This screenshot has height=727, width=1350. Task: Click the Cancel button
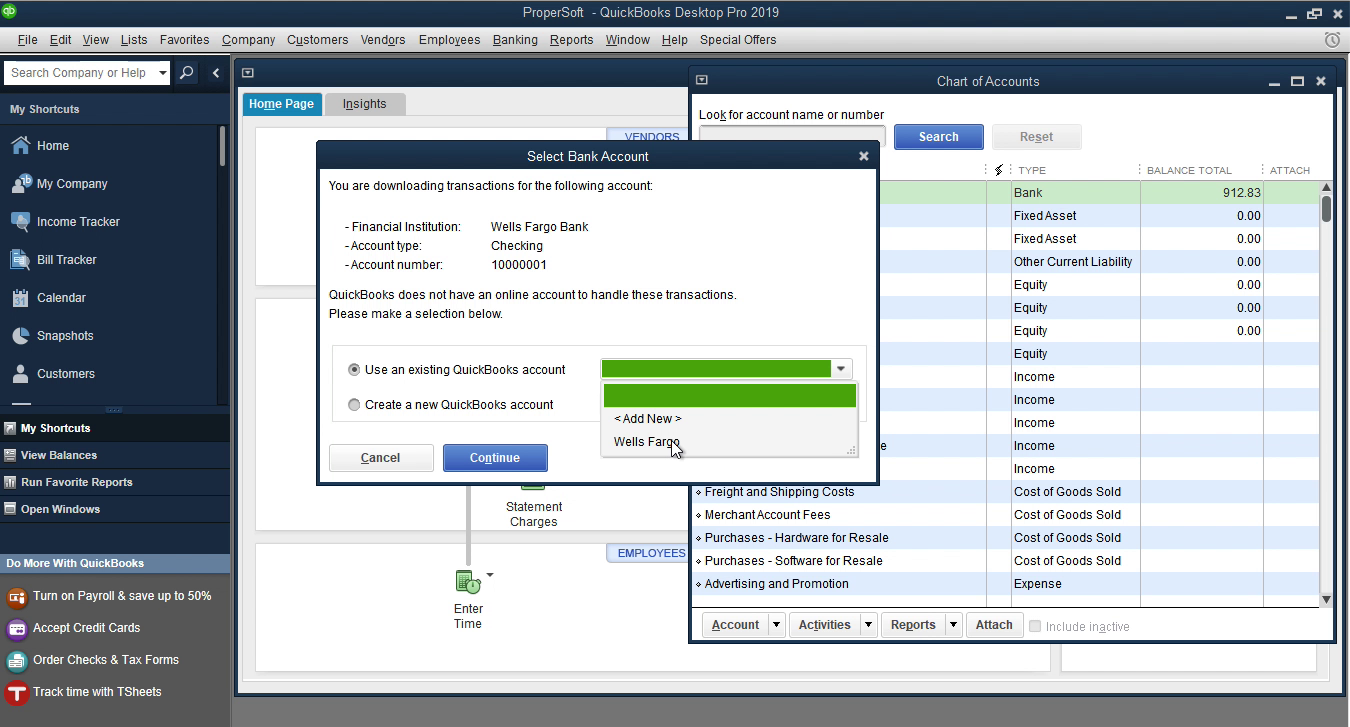click(x=380, y=458)
